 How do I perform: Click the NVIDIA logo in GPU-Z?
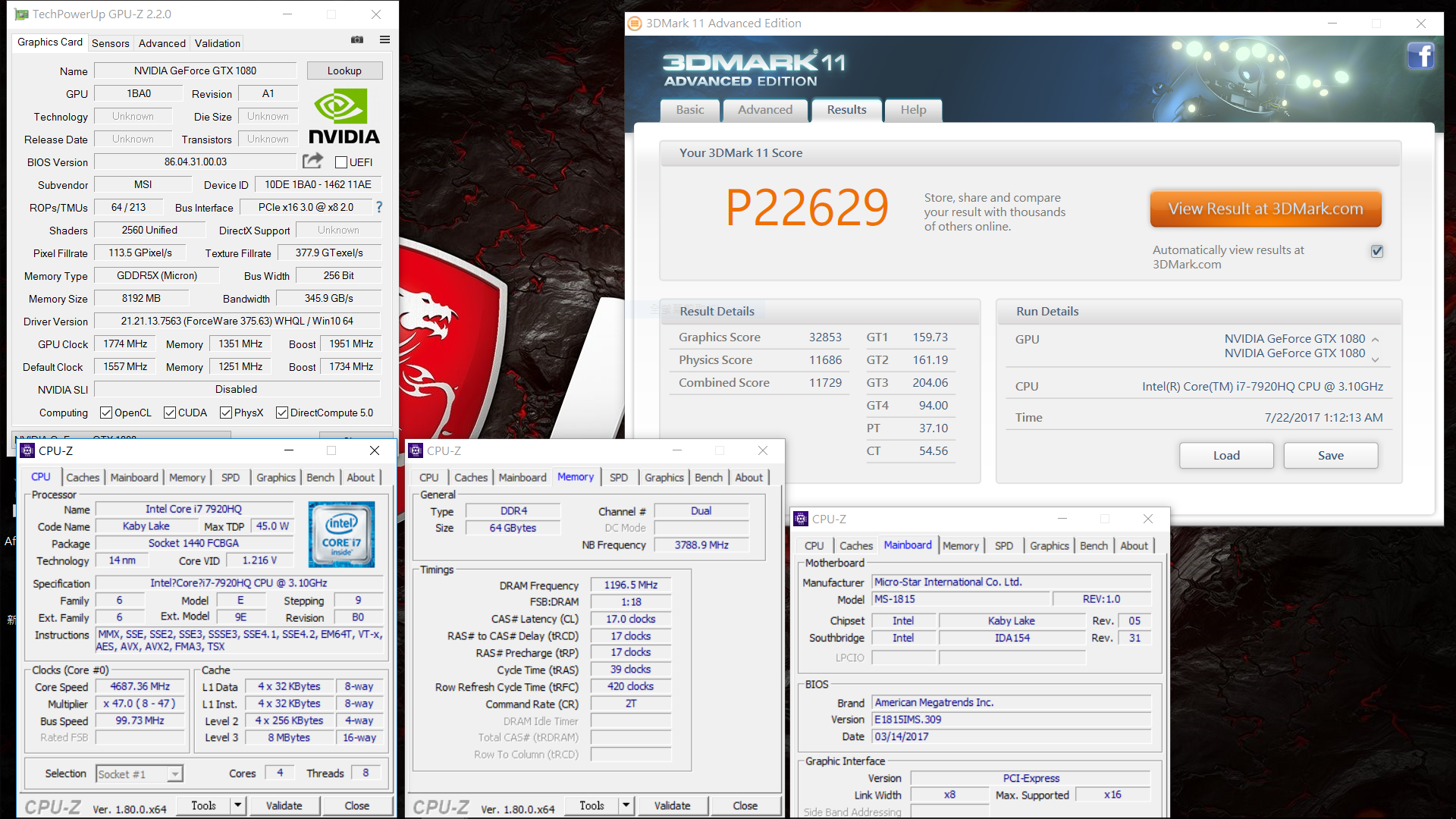(344, 117)
